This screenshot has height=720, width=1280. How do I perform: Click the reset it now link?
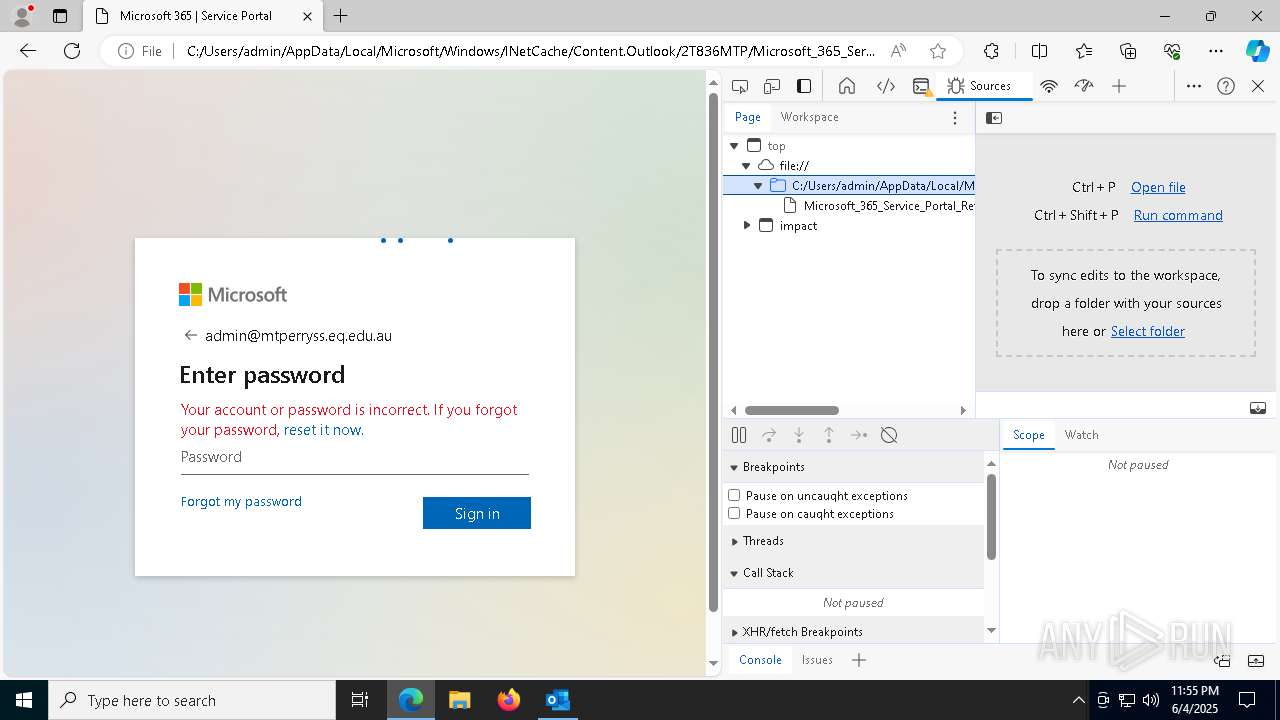click(x=322, y=430)
